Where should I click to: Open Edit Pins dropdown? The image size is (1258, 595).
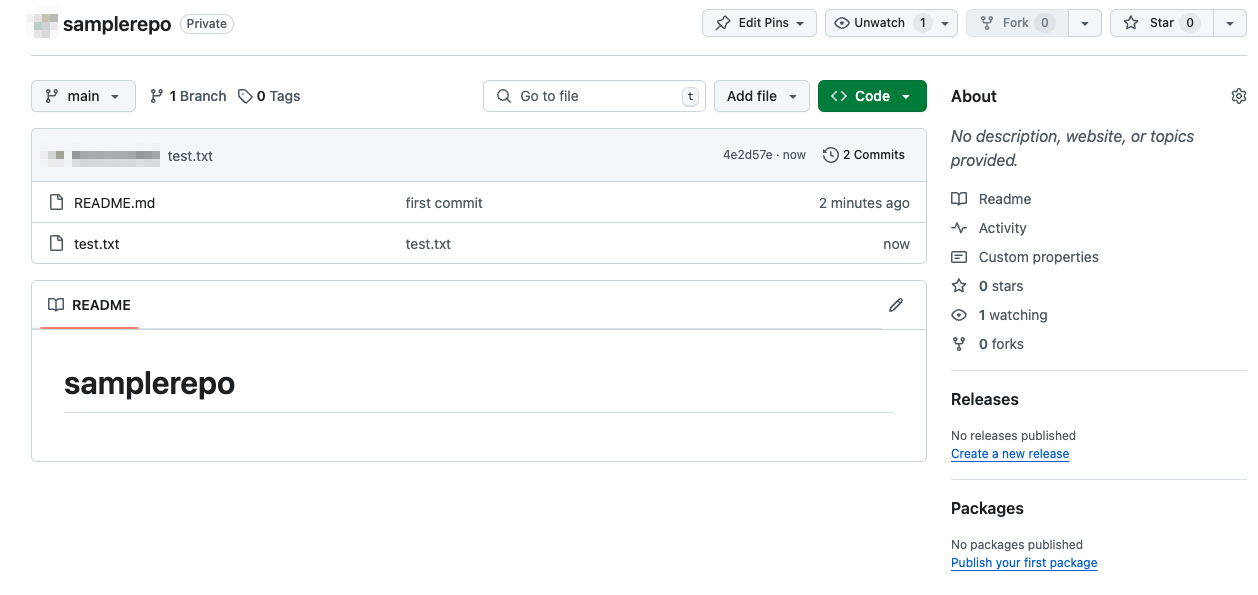(760, 23)
